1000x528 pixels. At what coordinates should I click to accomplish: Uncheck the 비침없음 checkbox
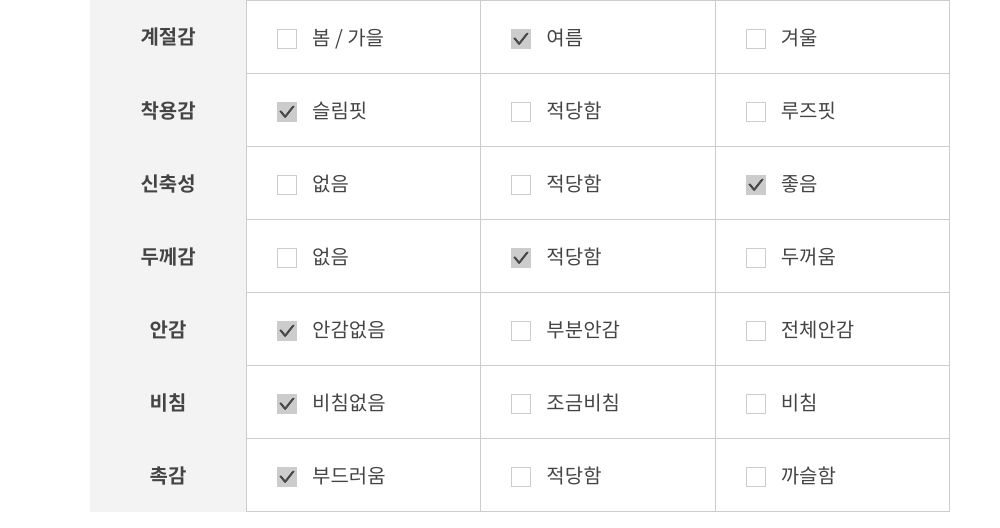pos(287,404)
